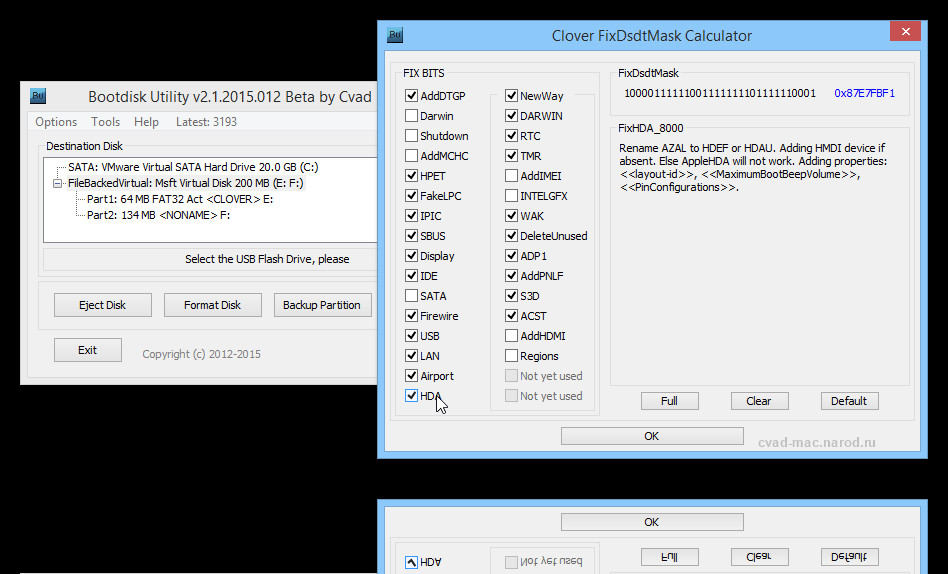Screen dimensions: 948x574
Task: Enable the AddHDMI checkbox
Action: click(511, 336)
